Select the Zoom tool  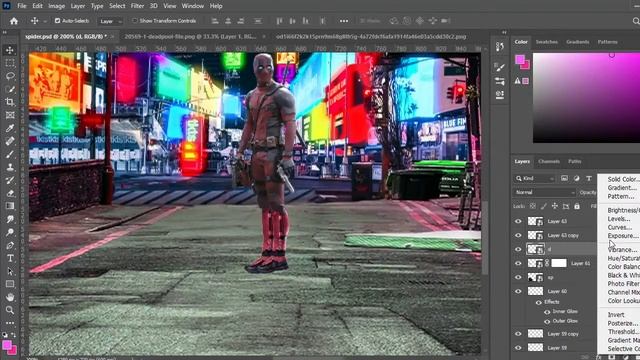10,310
